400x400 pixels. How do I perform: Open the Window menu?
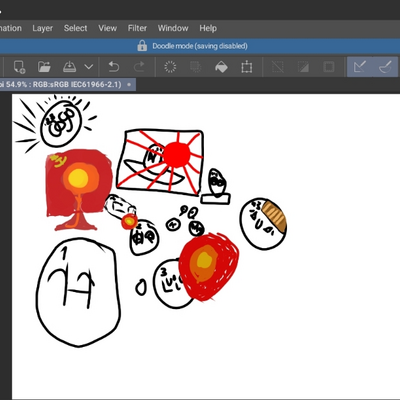pyautogui.click(x=173, y=28)
